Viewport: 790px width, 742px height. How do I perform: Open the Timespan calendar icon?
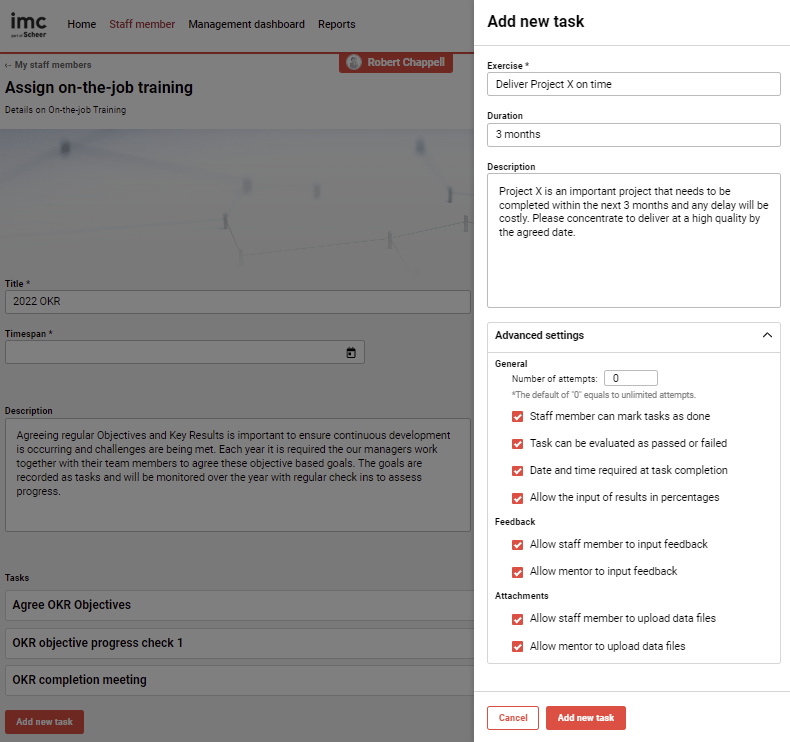(x=351, y=353)
